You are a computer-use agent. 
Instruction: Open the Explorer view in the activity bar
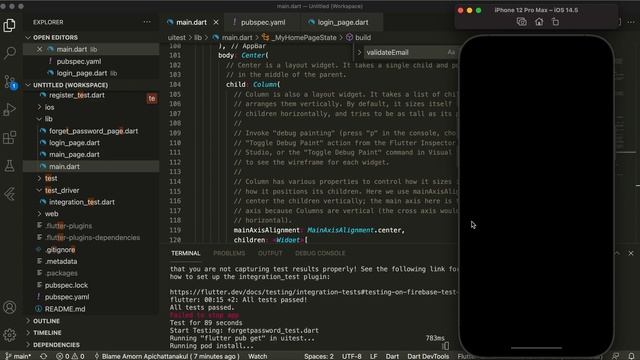pyautogui.click(x=9, y=25)
